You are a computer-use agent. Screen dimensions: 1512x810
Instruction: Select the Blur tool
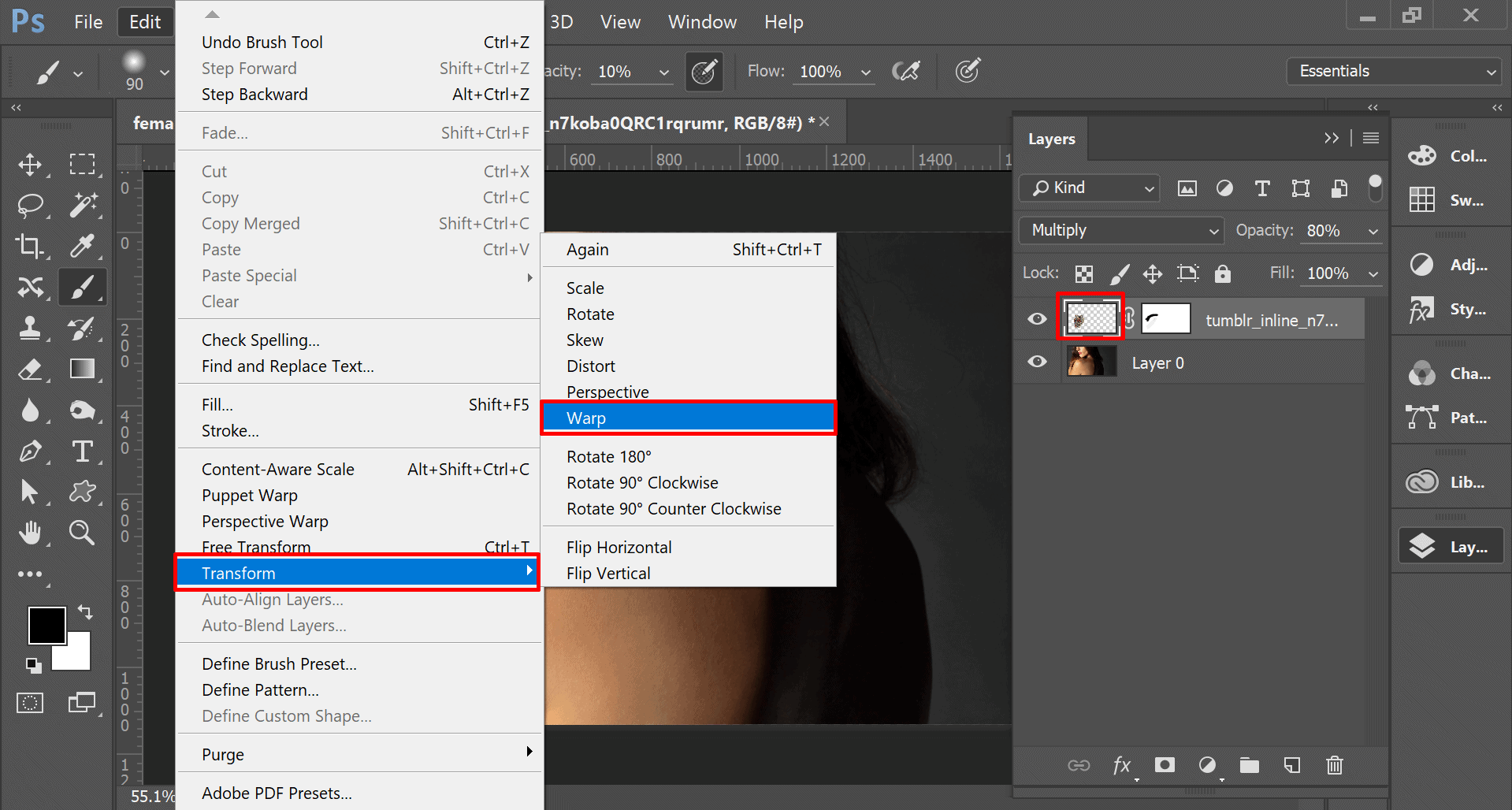pyautogui.click(x=30, y=410)
